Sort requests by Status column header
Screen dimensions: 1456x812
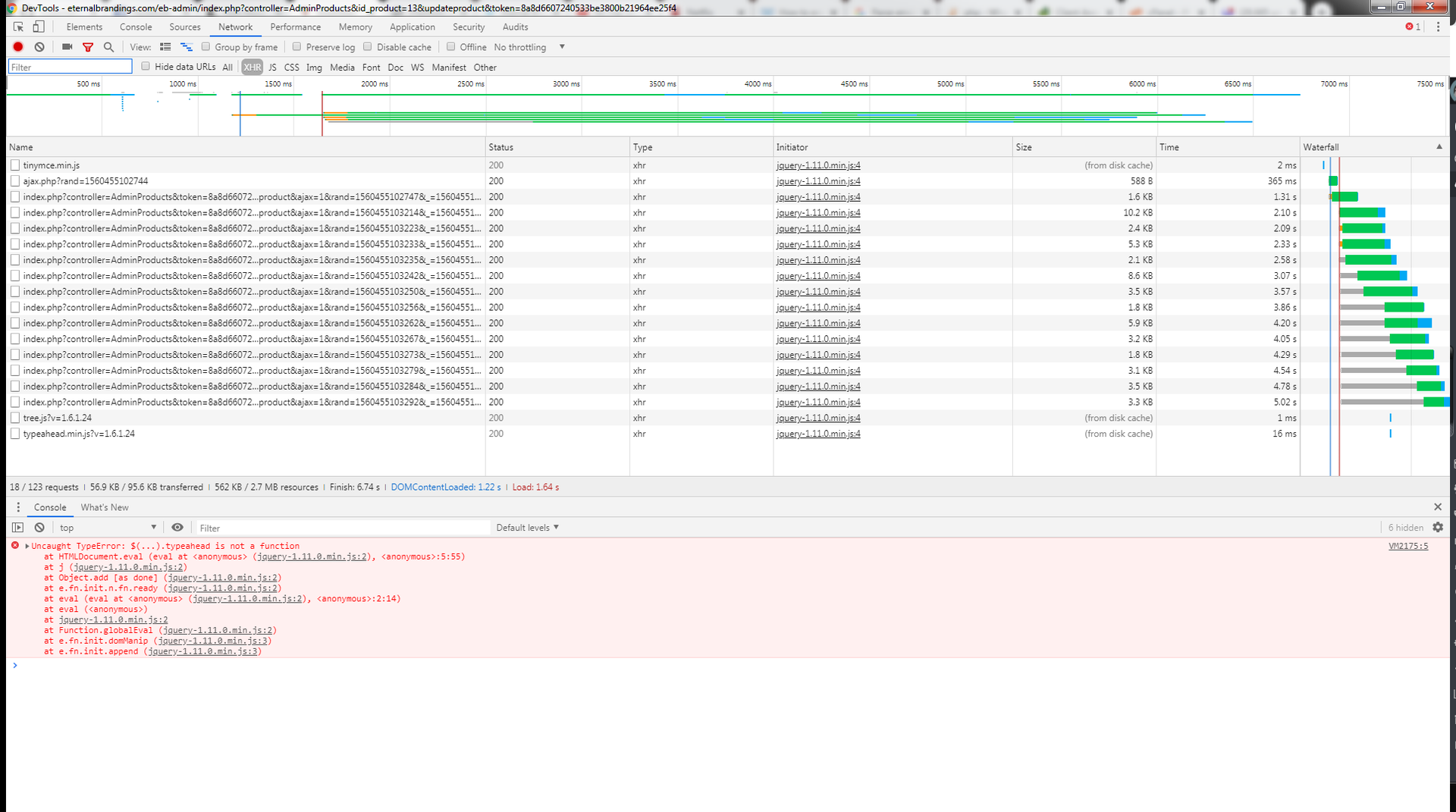pyautogui.click(x=557, y=147)
